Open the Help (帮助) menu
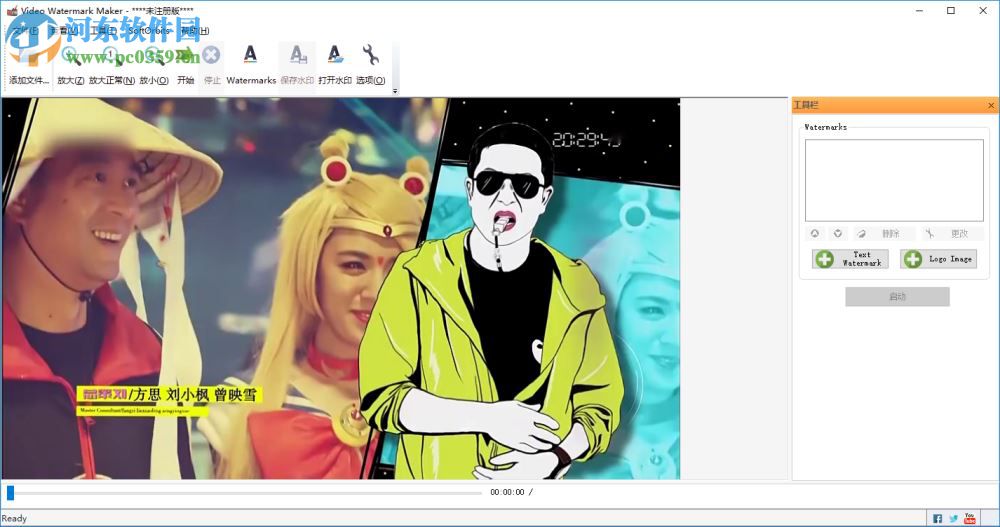The width and height of the screenshot is (1000, 527). pos(195,30)
